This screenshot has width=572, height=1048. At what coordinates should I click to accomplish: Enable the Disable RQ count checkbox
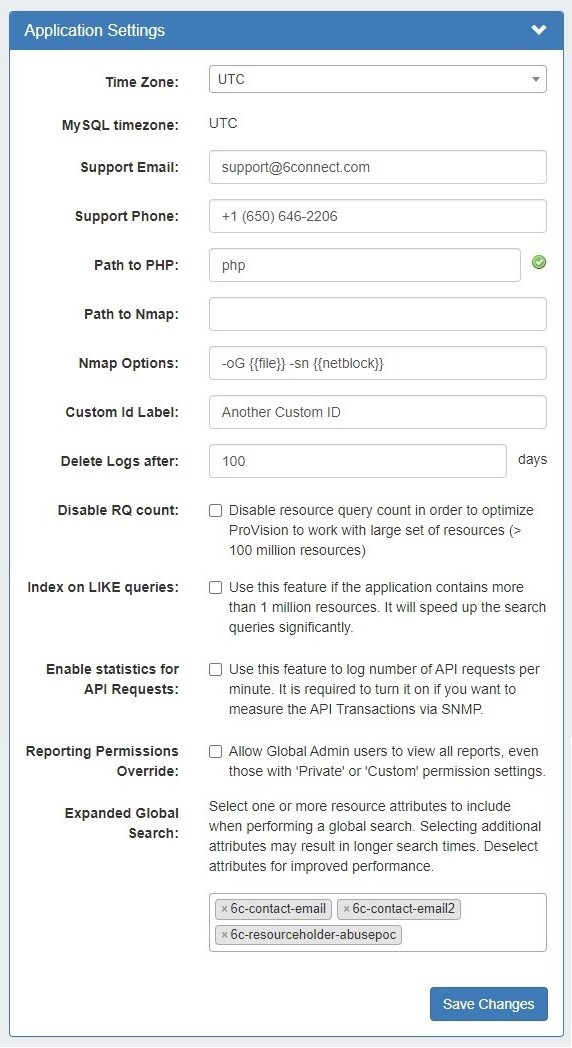point(215,511)
